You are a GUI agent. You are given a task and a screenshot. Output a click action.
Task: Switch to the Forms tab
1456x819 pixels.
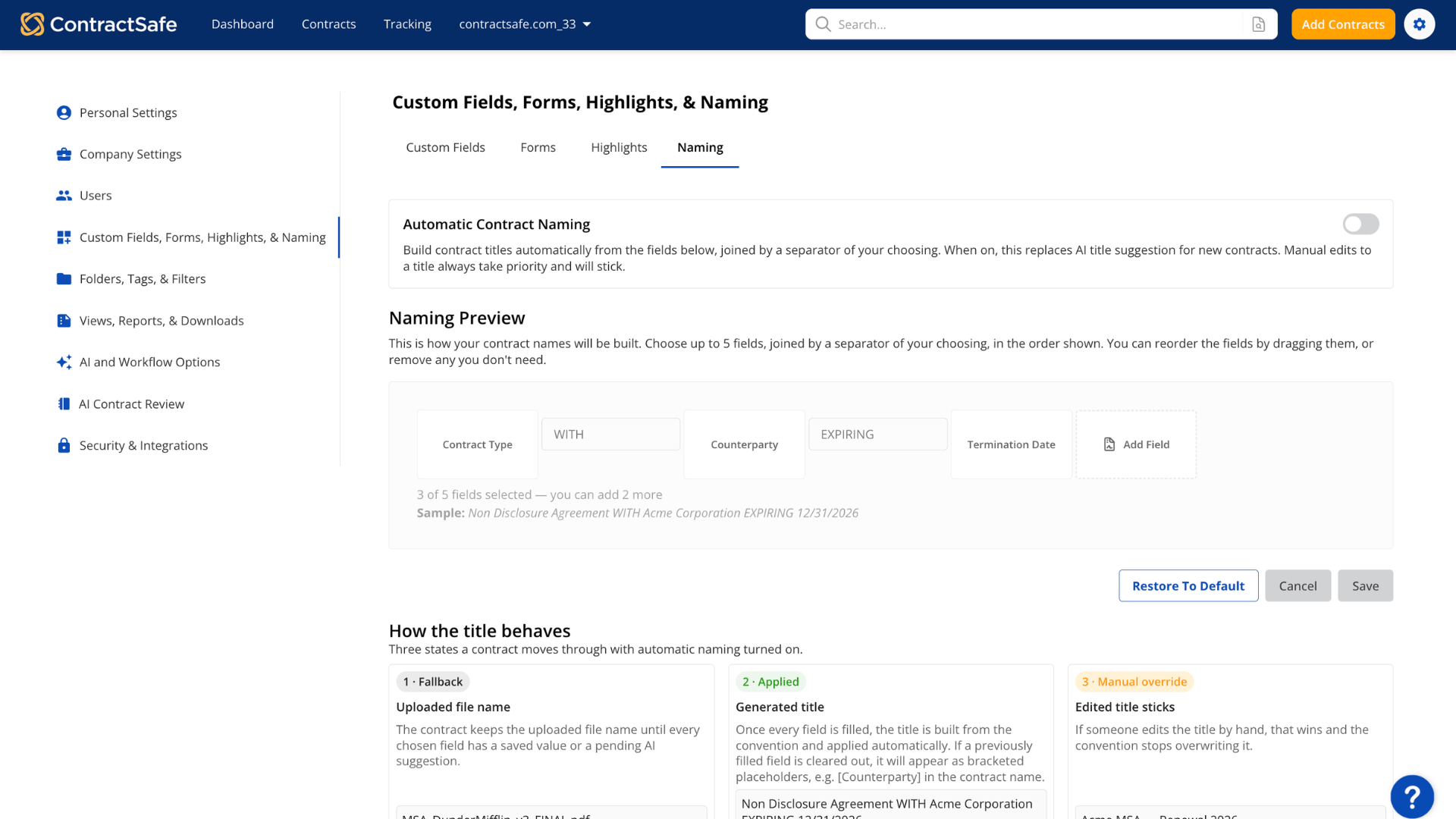538,147
